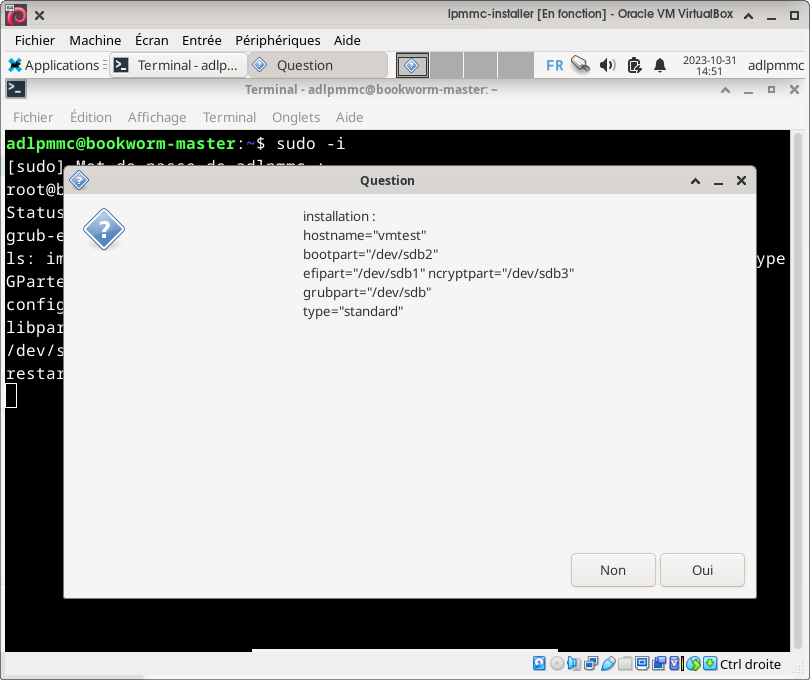Viewport: 810px width, 680px height.
Task: Select the Question window in the taskbar
Action: pos(316,65)
